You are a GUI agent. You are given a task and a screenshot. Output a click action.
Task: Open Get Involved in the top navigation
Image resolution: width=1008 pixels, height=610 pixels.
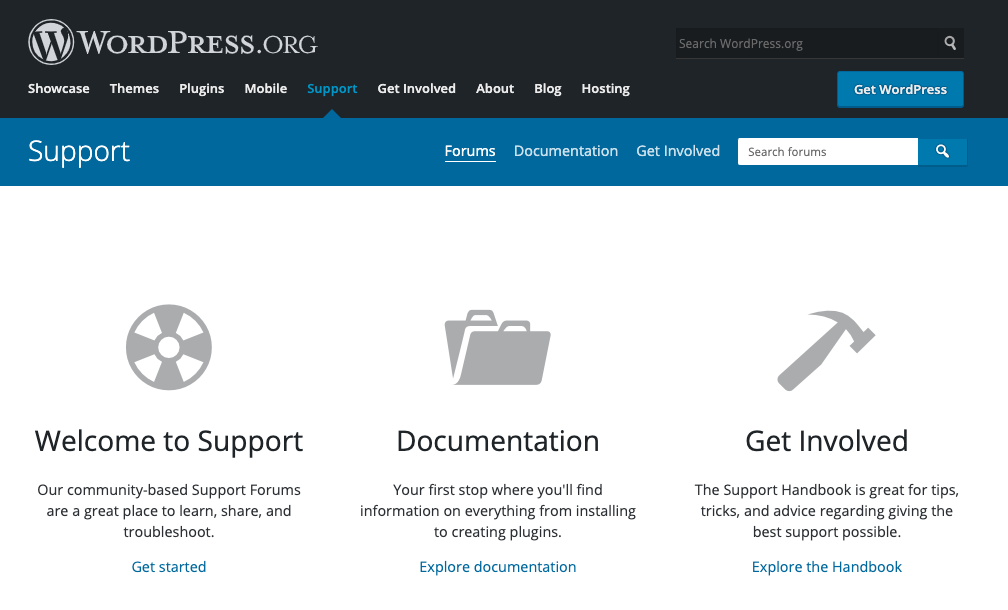417,89
